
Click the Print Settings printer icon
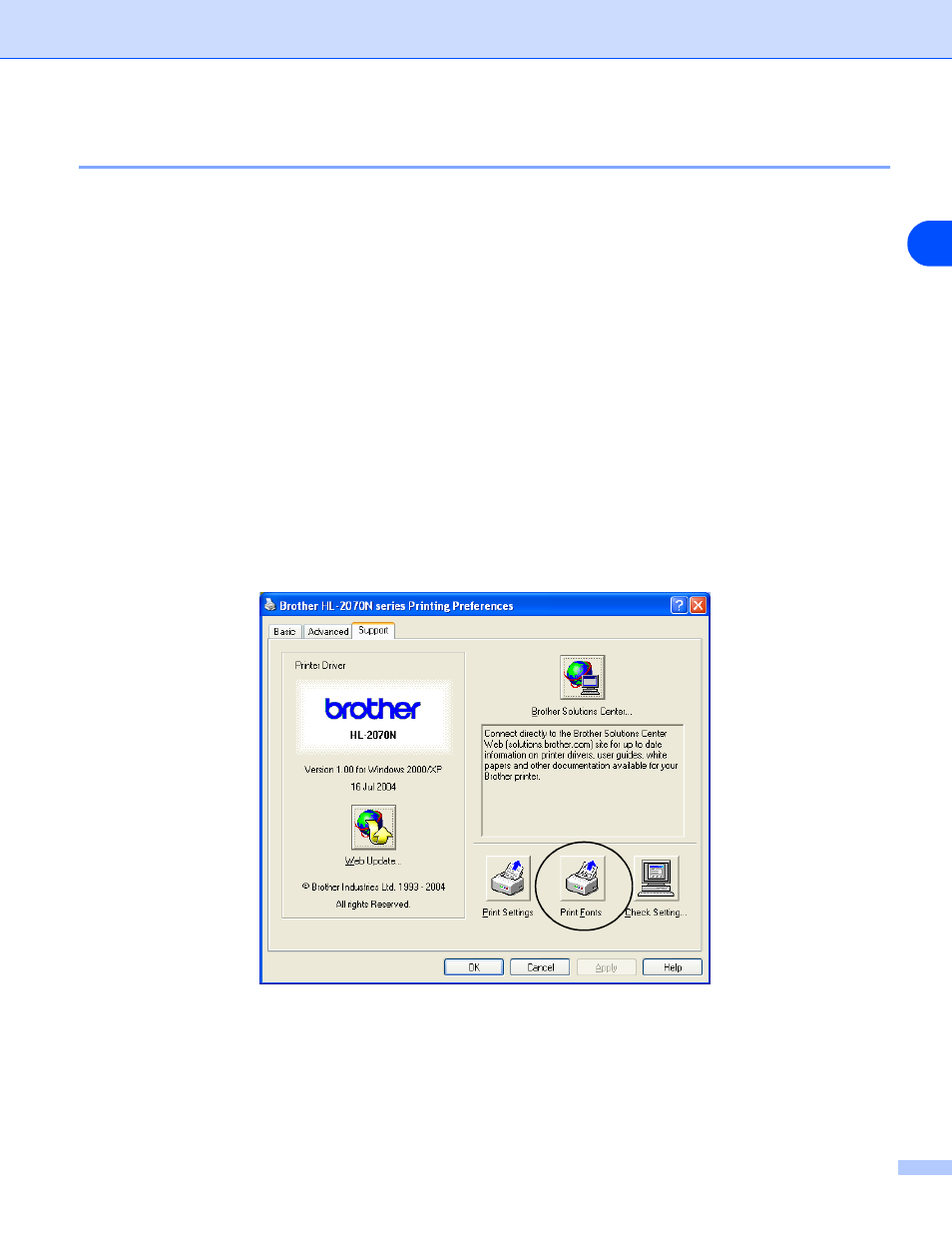tap(508, 879)
